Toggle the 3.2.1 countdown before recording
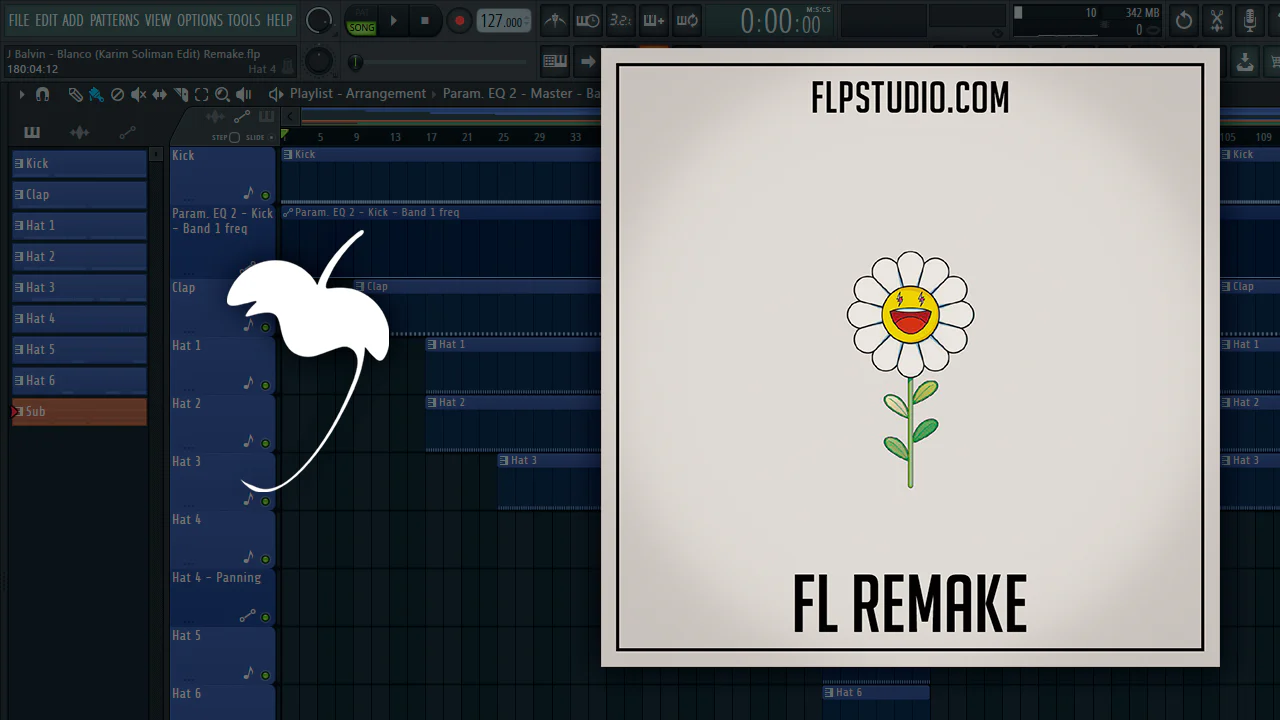The height and width of the screenshot is (720, 1280). coord(621,20)
